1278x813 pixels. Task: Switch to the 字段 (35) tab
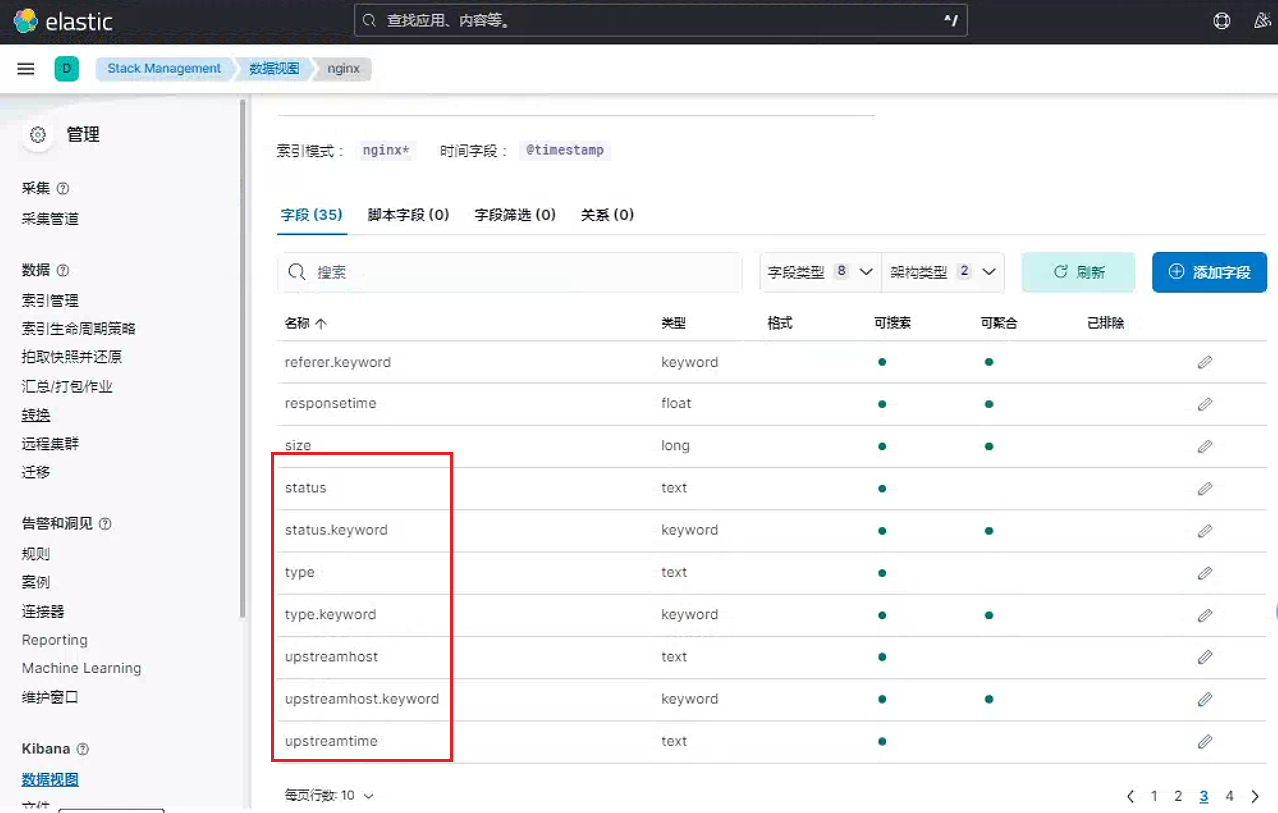312,215
